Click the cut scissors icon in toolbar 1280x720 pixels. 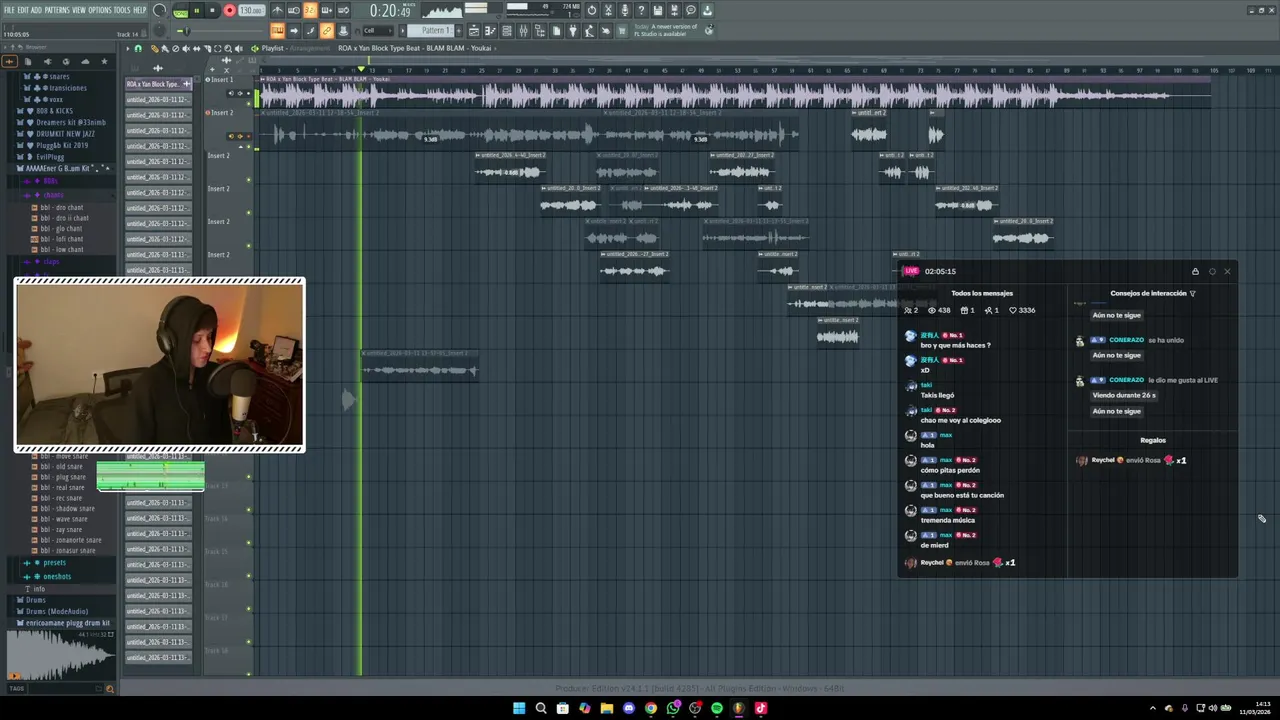608,10
